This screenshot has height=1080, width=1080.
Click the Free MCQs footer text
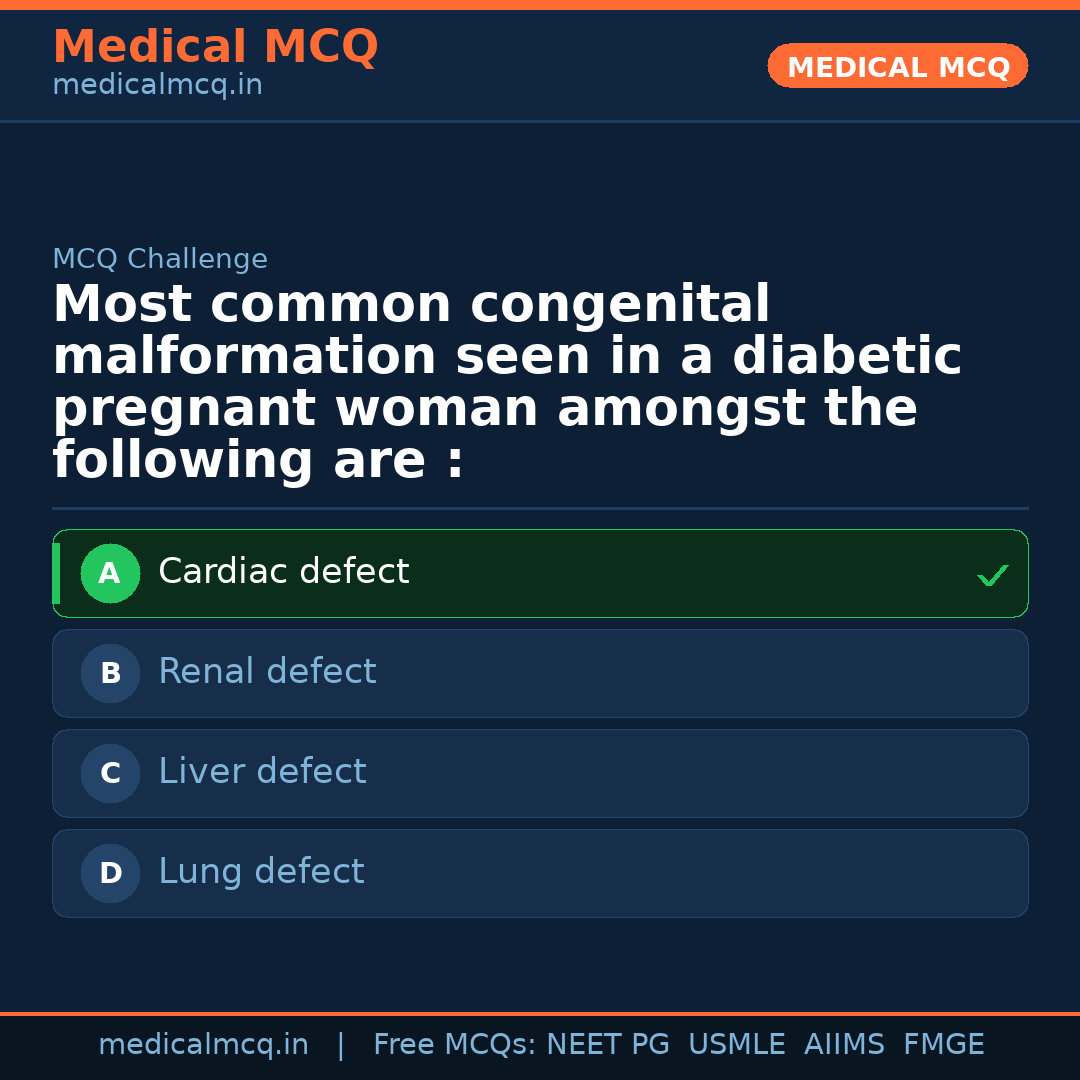pos(454,1045)
